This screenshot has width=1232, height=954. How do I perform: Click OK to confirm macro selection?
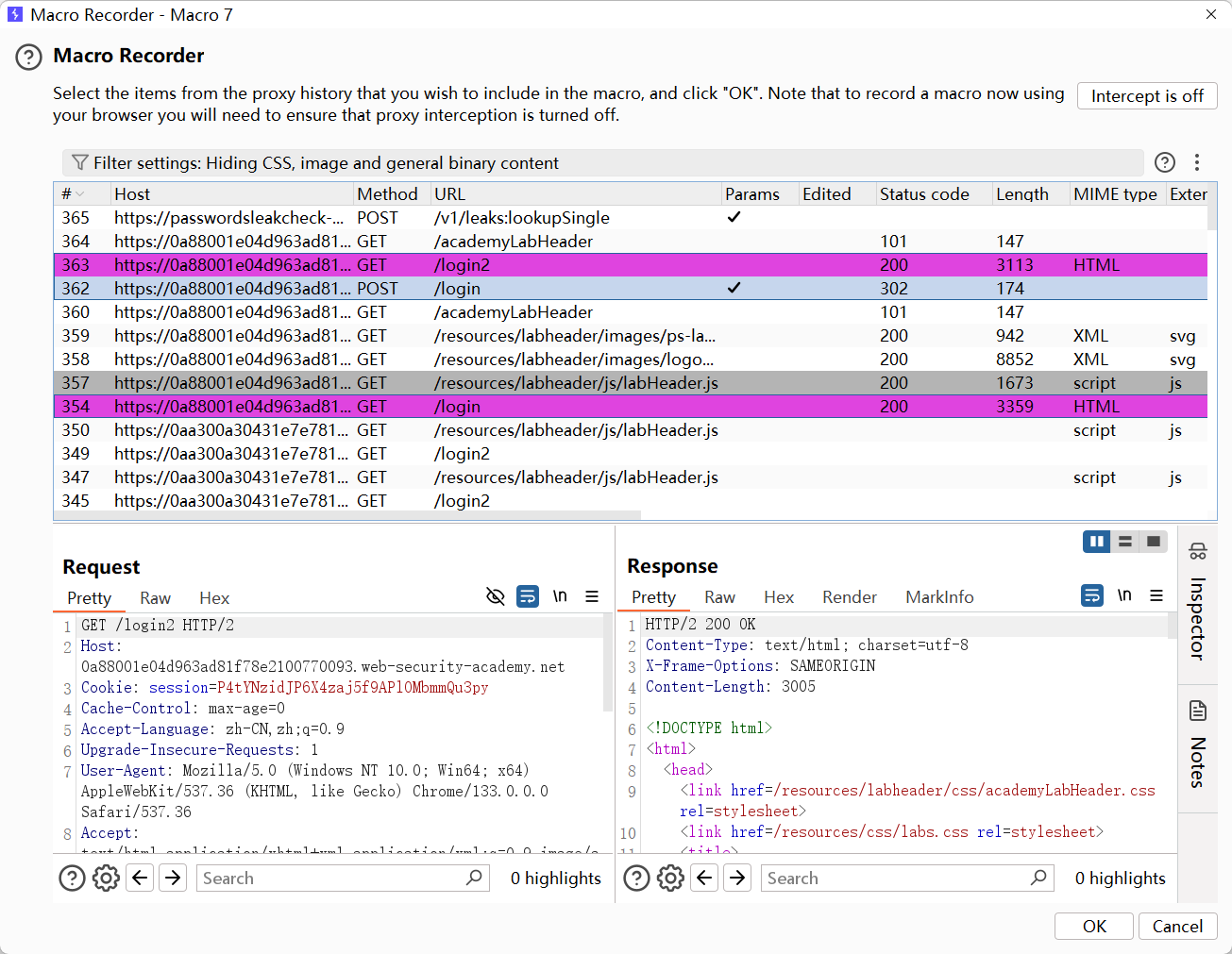tap(1094, 926)
